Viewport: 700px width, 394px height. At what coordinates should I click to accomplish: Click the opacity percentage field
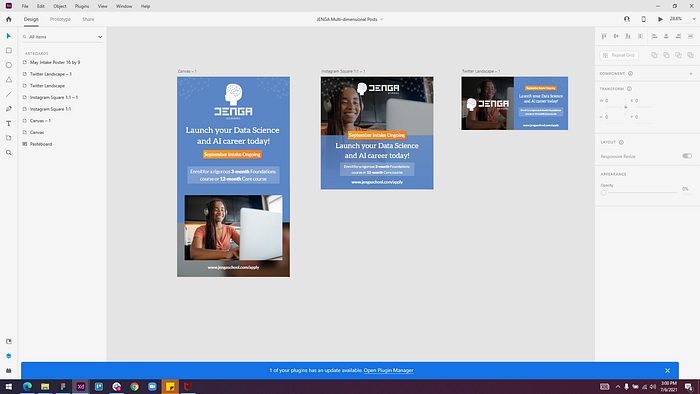[x=686, y=189]
